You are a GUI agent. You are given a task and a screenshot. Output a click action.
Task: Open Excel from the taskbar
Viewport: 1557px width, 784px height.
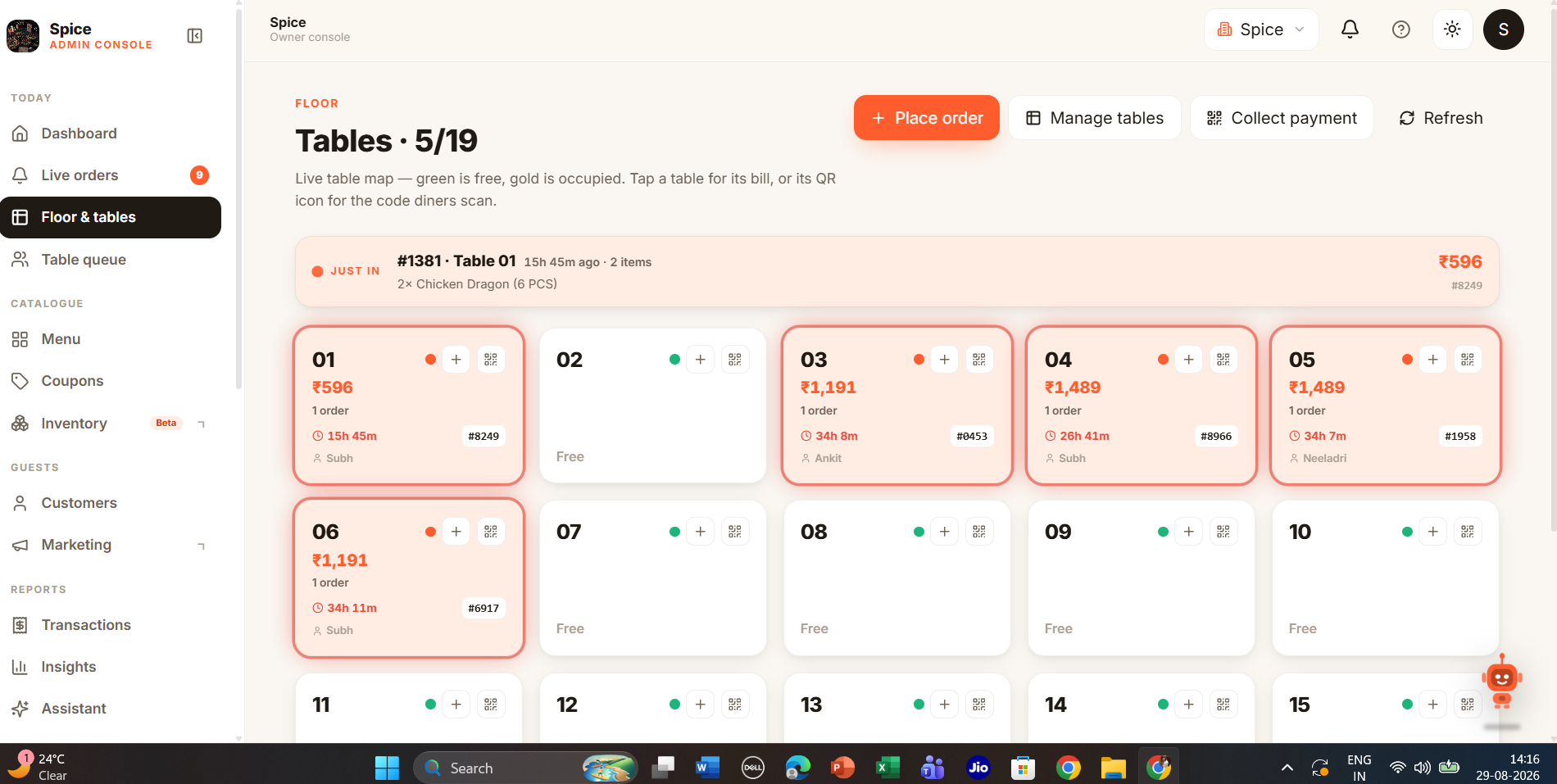tap(887, 768)
